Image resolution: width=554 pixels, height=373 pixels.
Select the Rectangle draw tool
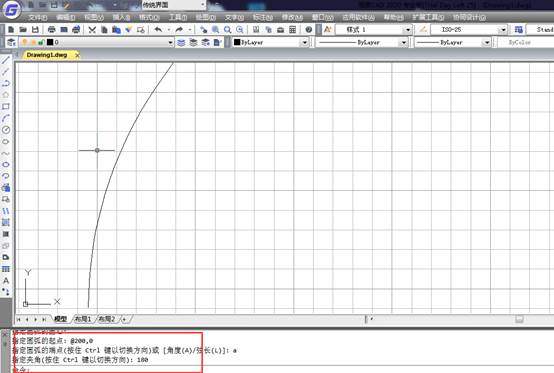tap(6, 106)
